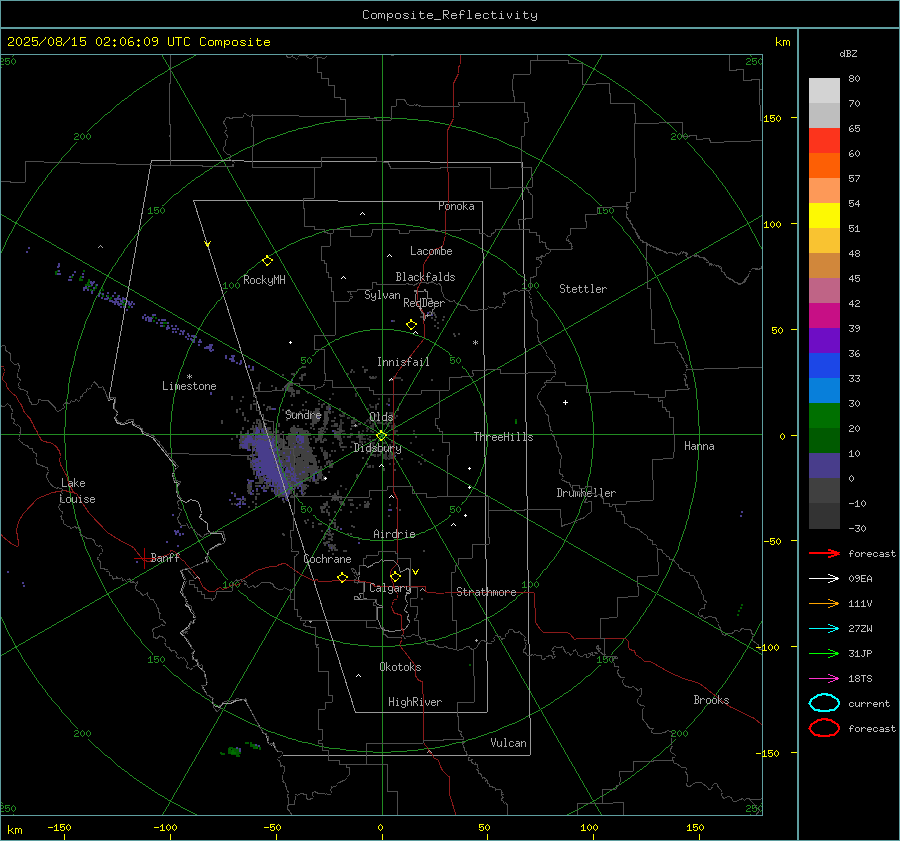The height and width of the screenshot is (841, 900).
Task: Select the yellow 51 dBZ color swatch
Action: (824, 215)
